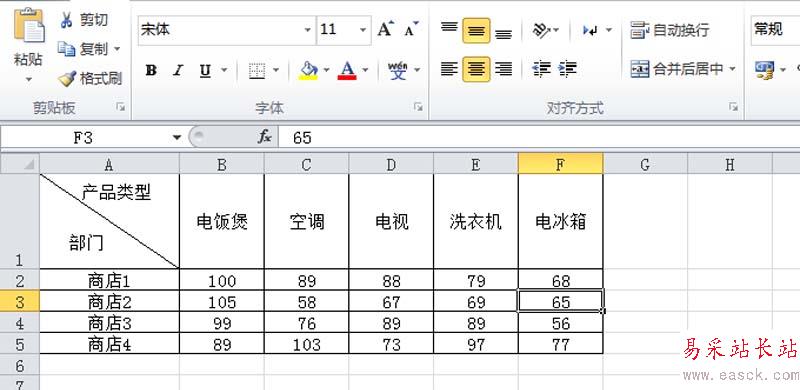Click the accounting number format icon
The image size is (800, 390).
tap(765, 69)
